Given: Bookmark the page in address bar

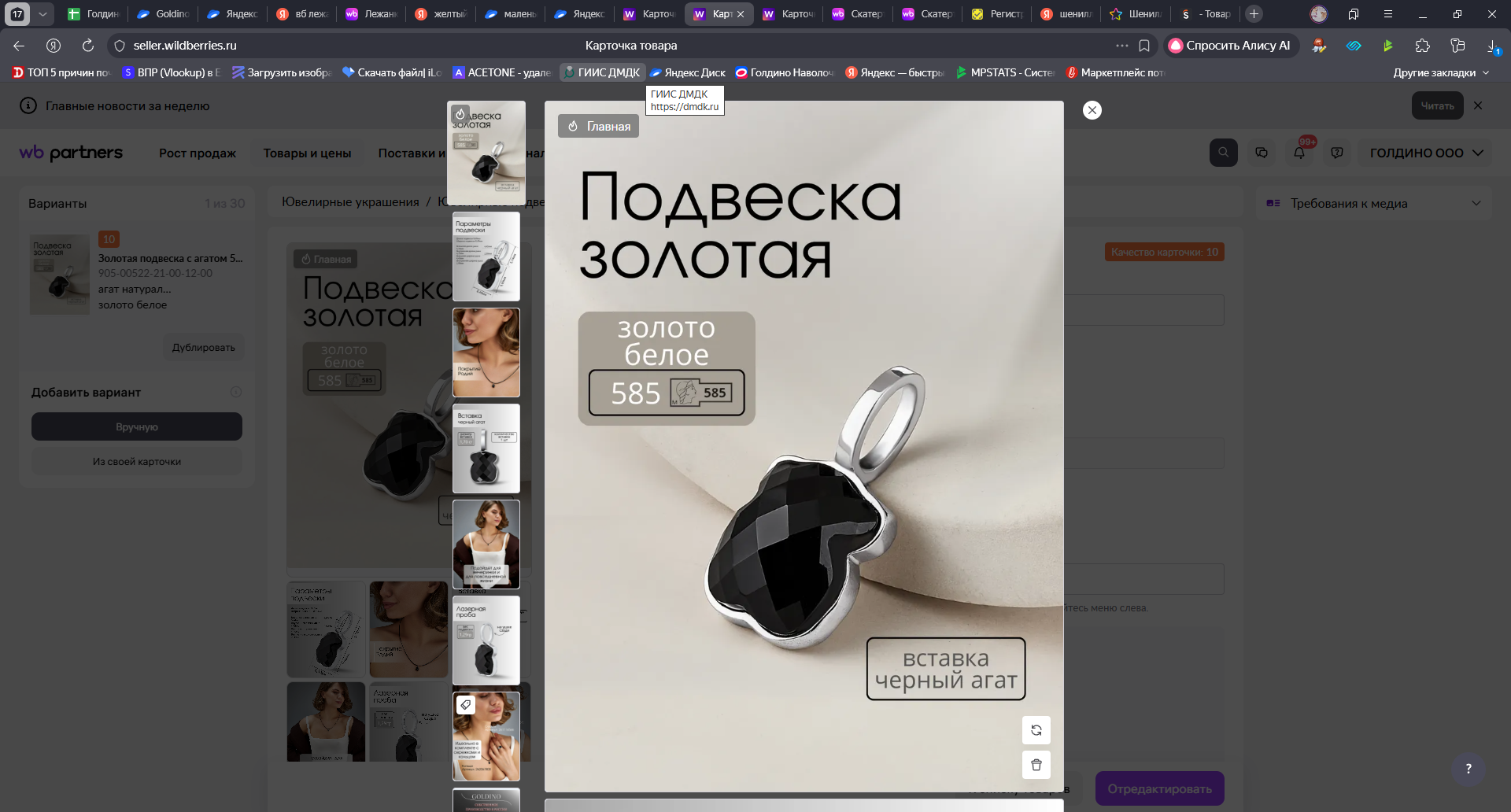Looking at the screenshot, I should [x=1144, y=46].
